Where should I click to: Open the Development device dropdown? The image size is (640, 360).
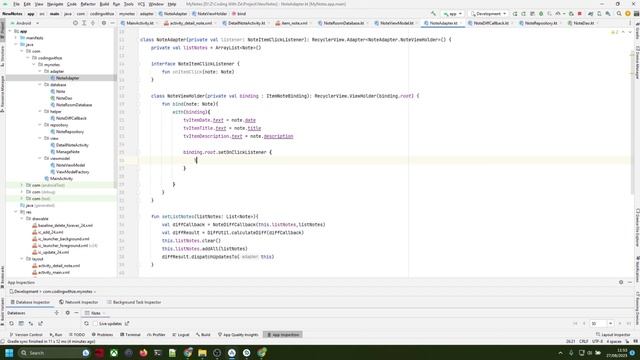pos(489,14)
